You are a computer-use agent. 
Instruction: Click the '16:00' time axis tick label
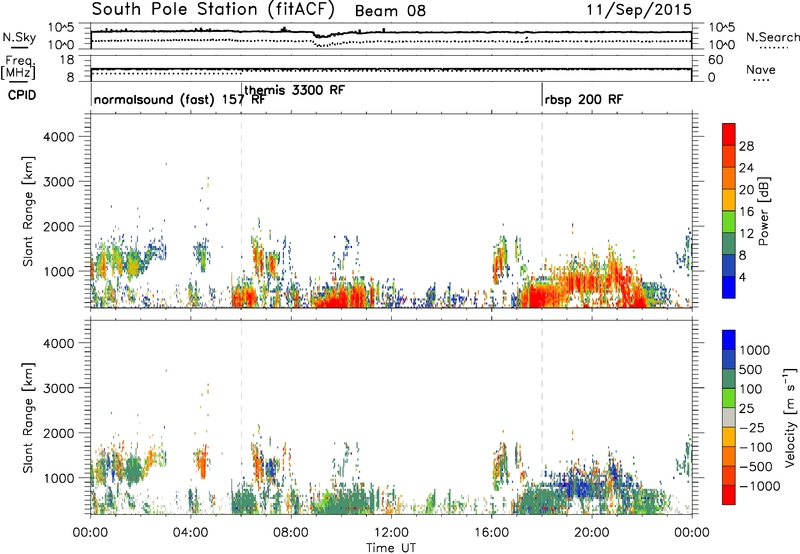(x=491, y=533)
